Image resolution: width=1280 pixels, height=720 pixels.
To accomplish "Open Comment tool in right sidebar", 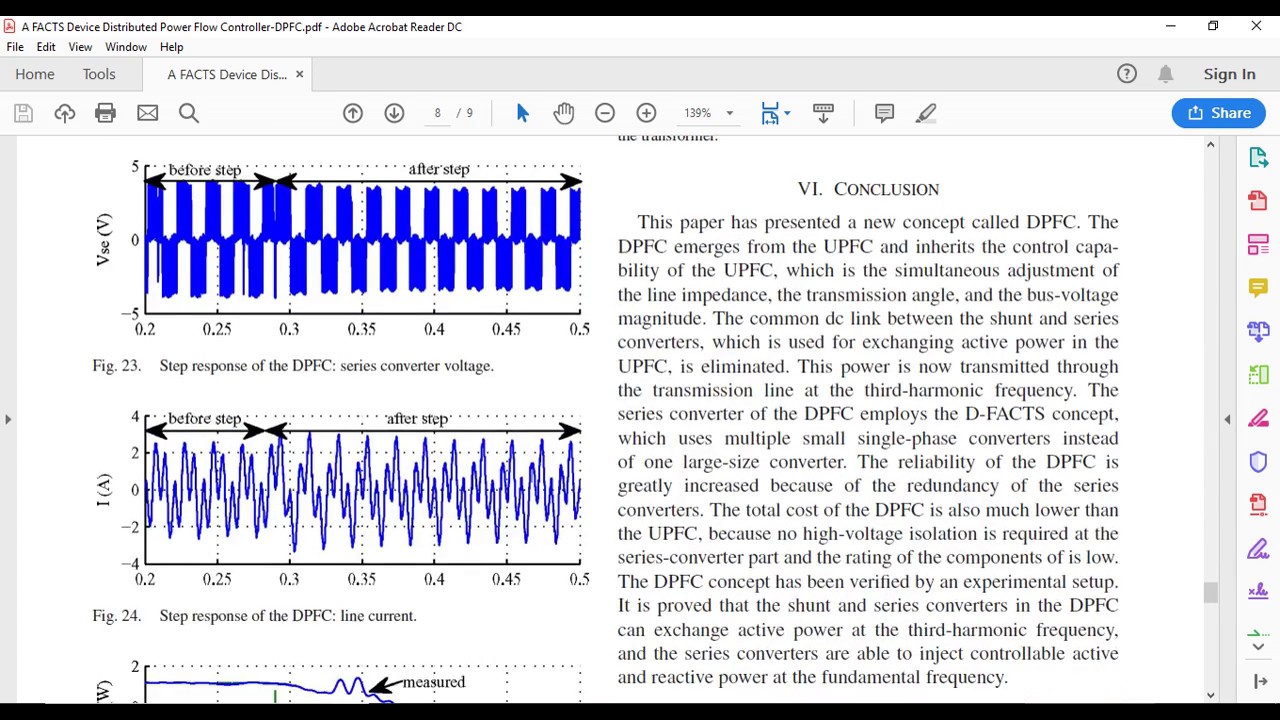I will (1258, 288).
